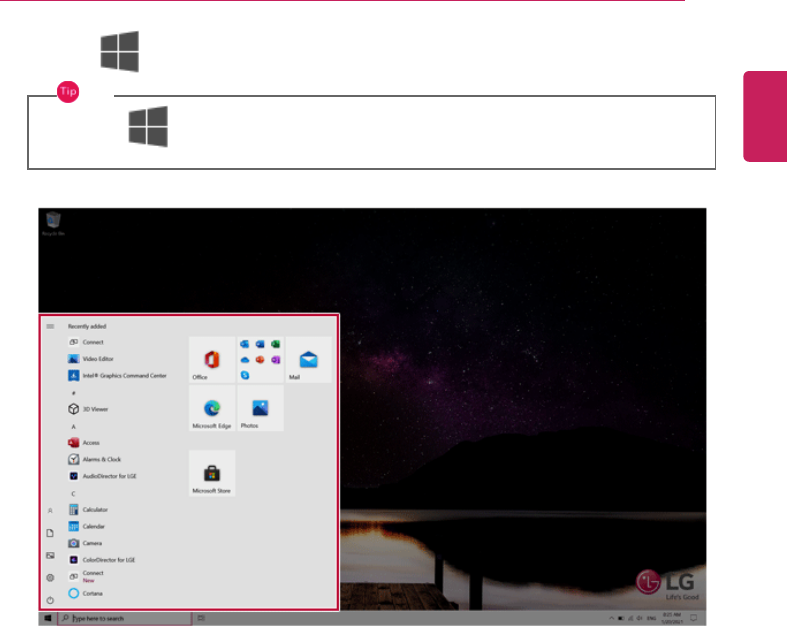Open Microsoft Access from the list
Image resolution: width=787 pixels, height=642 pixels.
(x=84, y=443)
